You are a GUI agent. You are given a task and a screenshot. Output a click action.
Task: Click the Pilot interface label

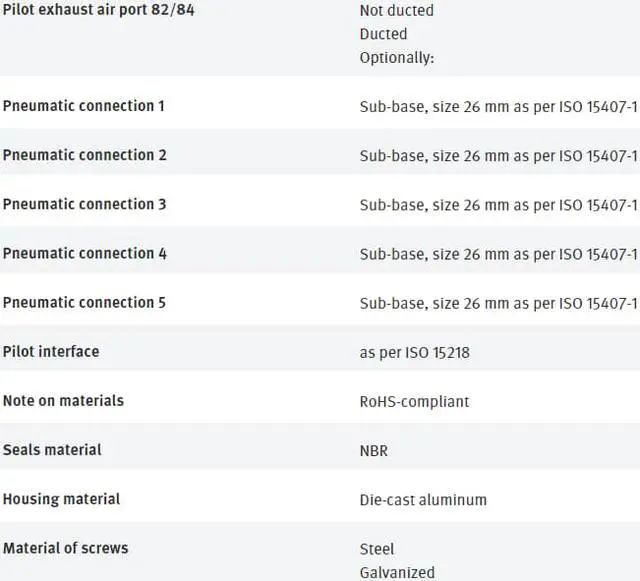click(51, 351)
